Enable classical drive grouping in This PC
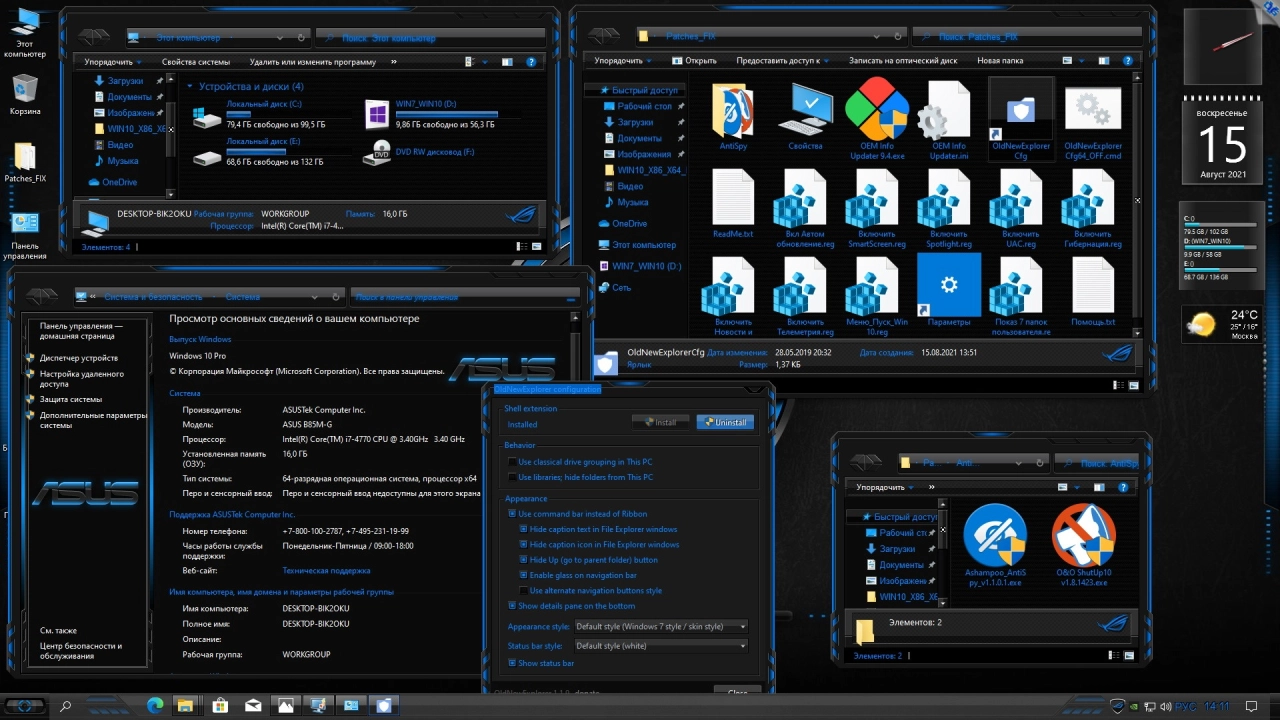 (512, 462)
